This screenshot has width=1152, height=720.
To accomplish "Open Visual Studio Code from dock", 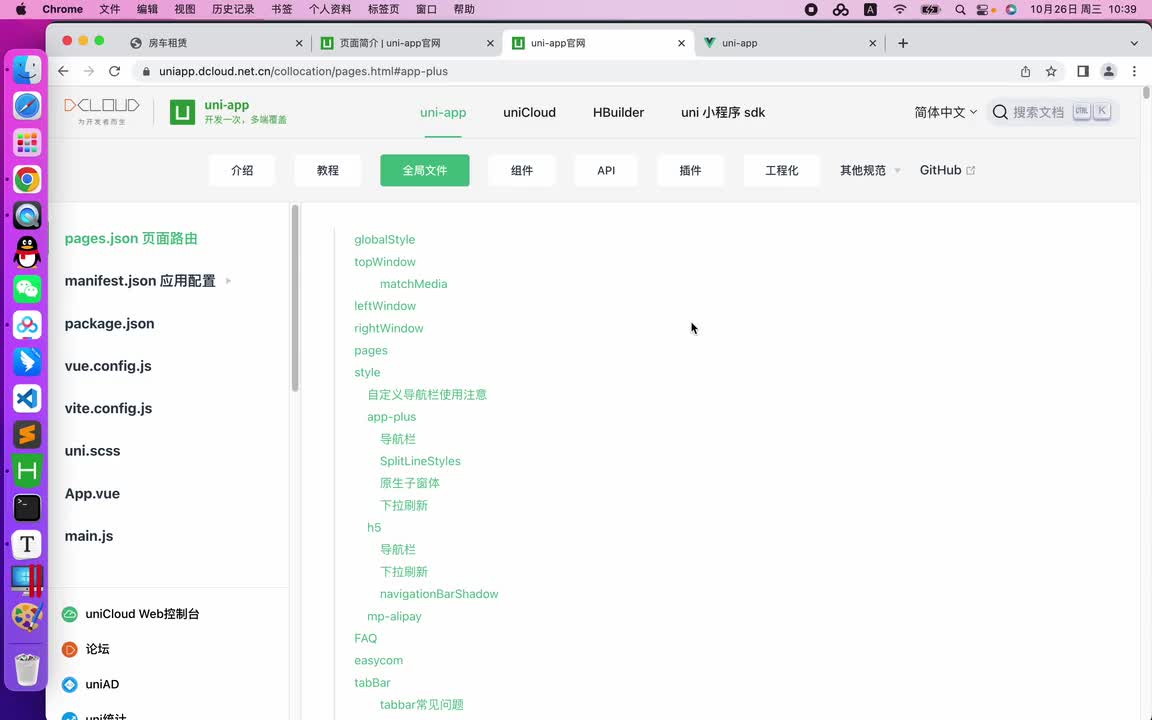I will point(27,398).
